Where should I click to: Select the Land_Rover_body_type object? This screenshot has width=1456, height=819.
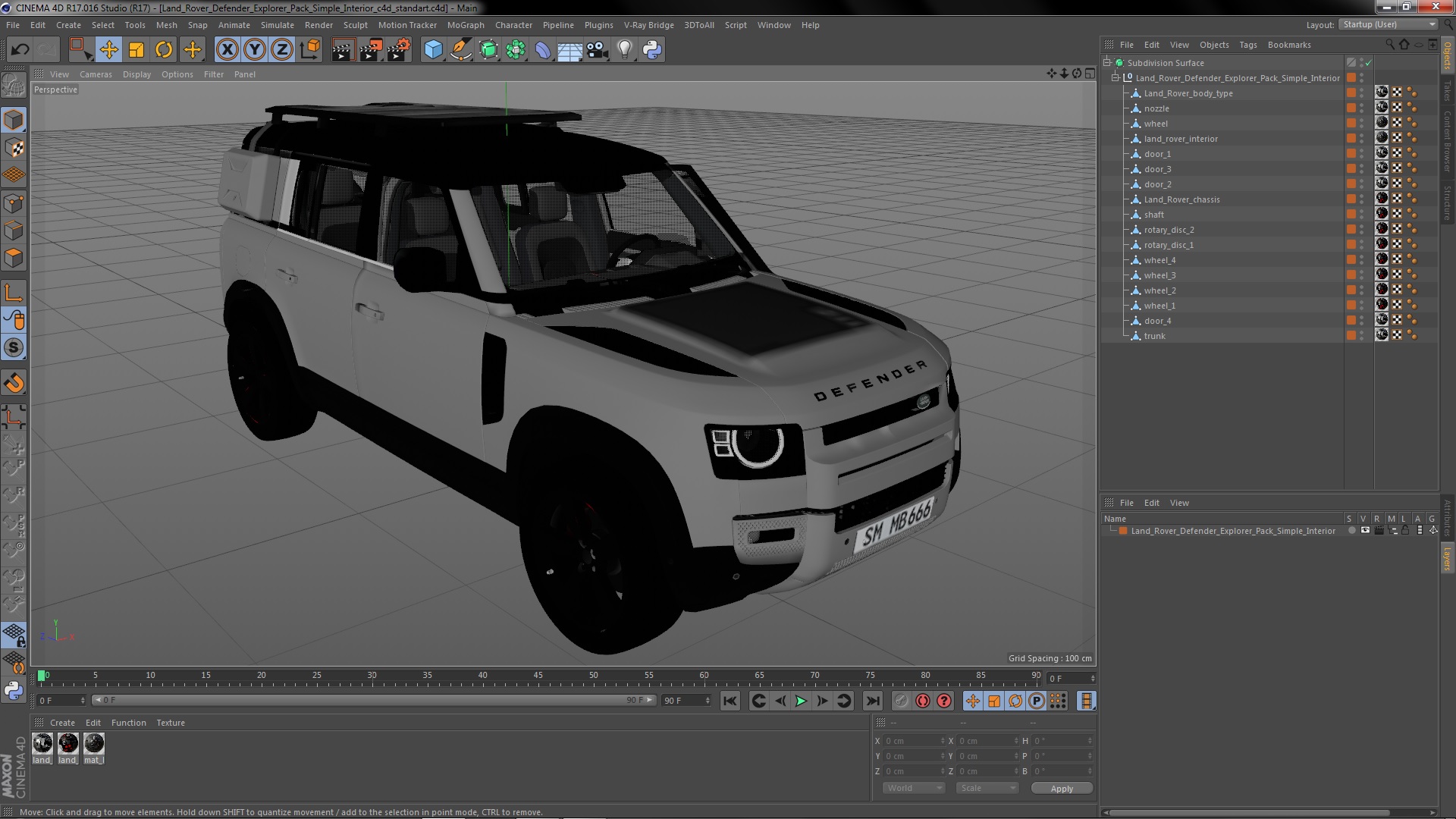coord(1188,93)
